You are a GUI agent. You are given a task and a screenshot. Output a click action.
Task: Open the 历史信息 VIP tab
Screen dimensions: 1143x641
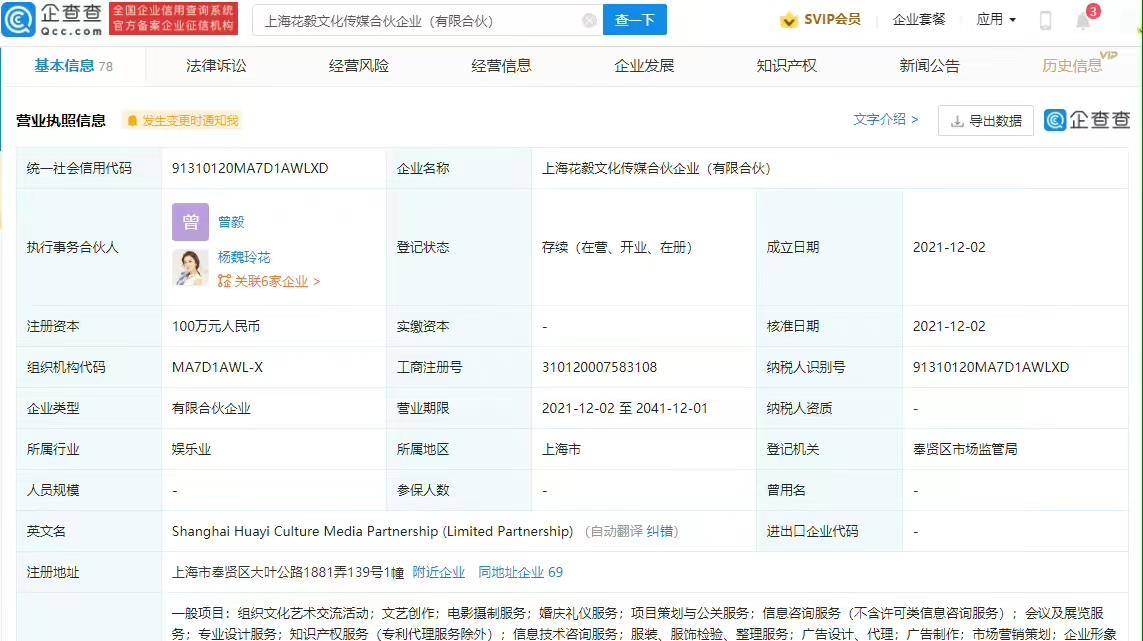click(1072, 66)
